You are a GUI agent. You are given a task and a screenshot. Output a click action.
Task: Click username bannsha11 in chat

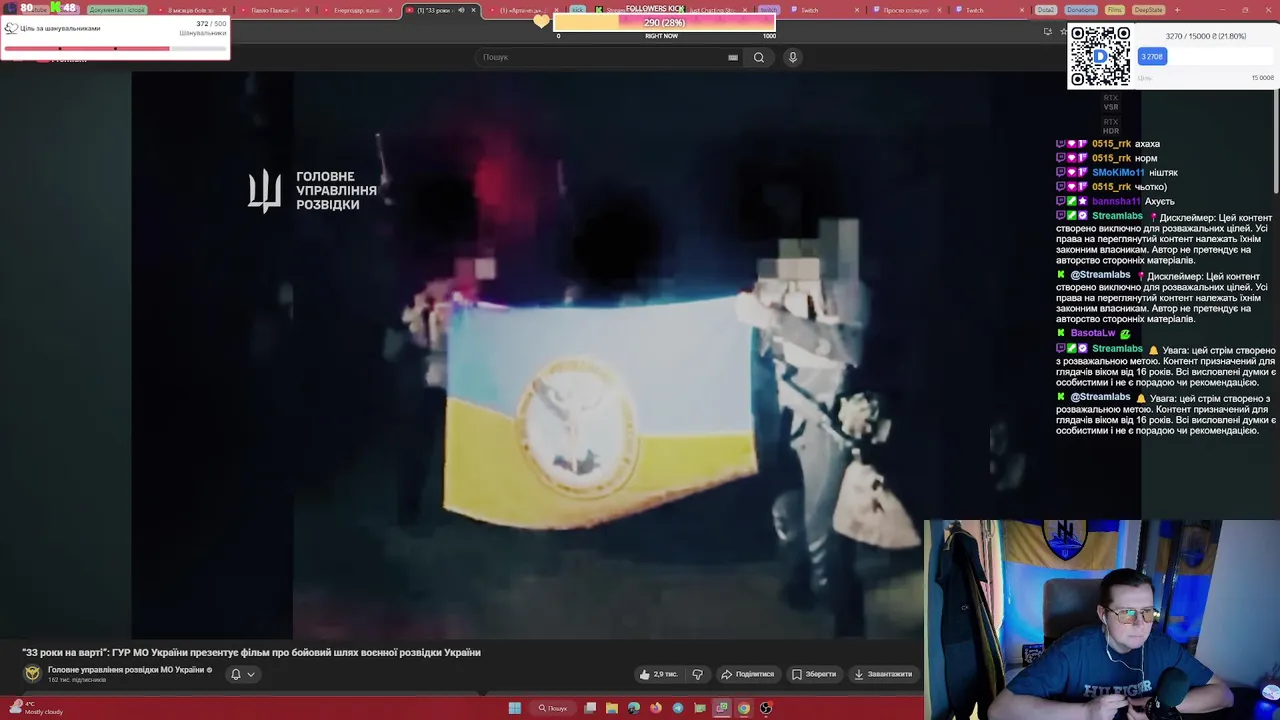tap(1116, 201)
